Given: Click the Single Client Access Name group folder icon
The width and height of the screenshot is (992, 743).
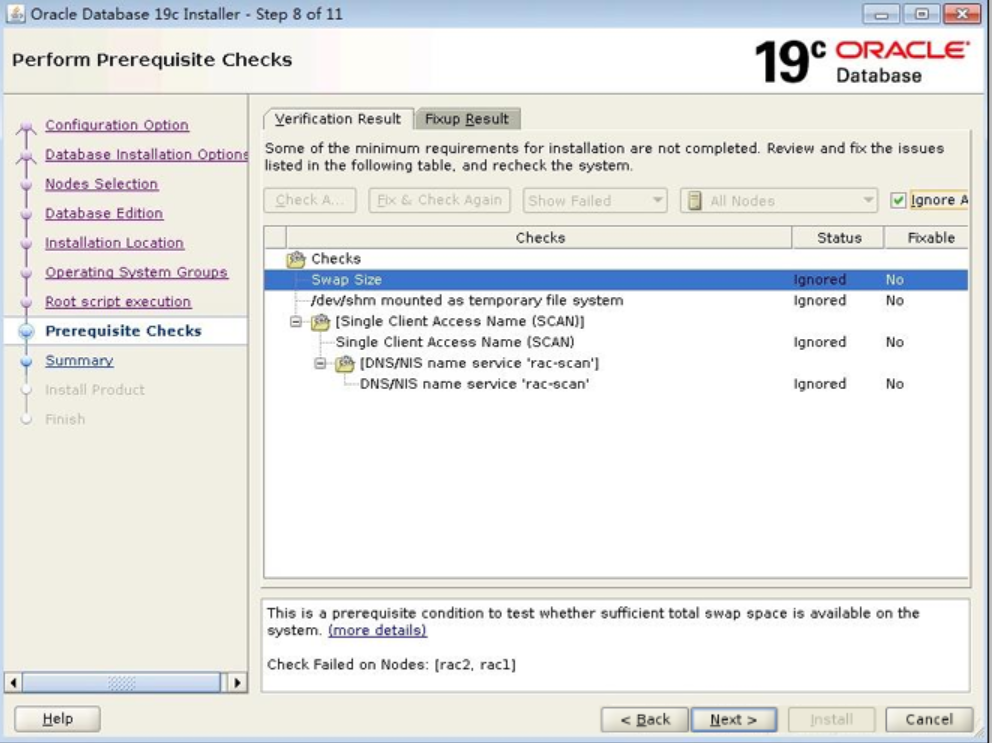Looking at the screenshot, I should click(320, 322).
